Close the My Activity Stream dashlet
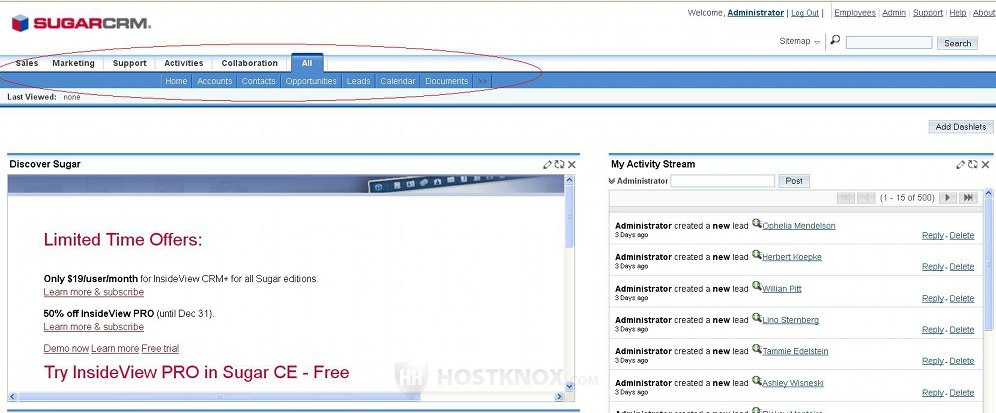Screen dimensions: 996x413 pyautogui.click(x=985, y=165)
